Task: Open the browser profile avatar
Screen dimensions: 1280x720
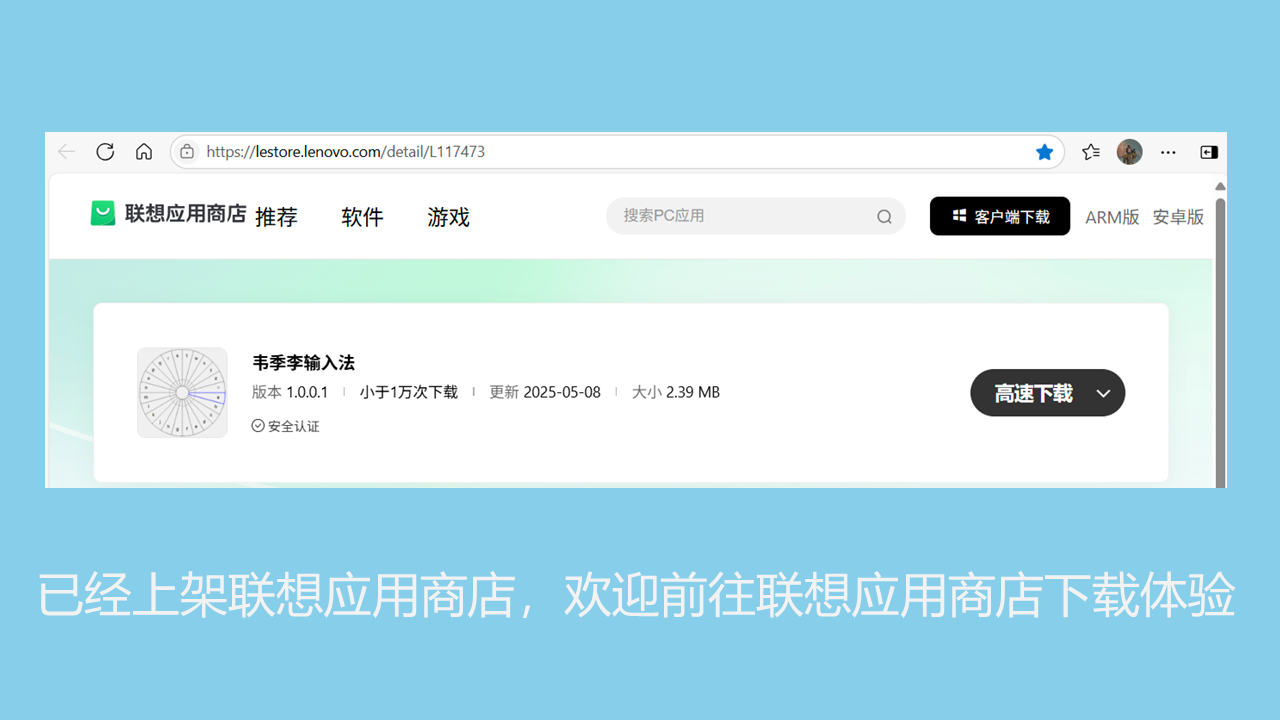Action: (1129, 152)
